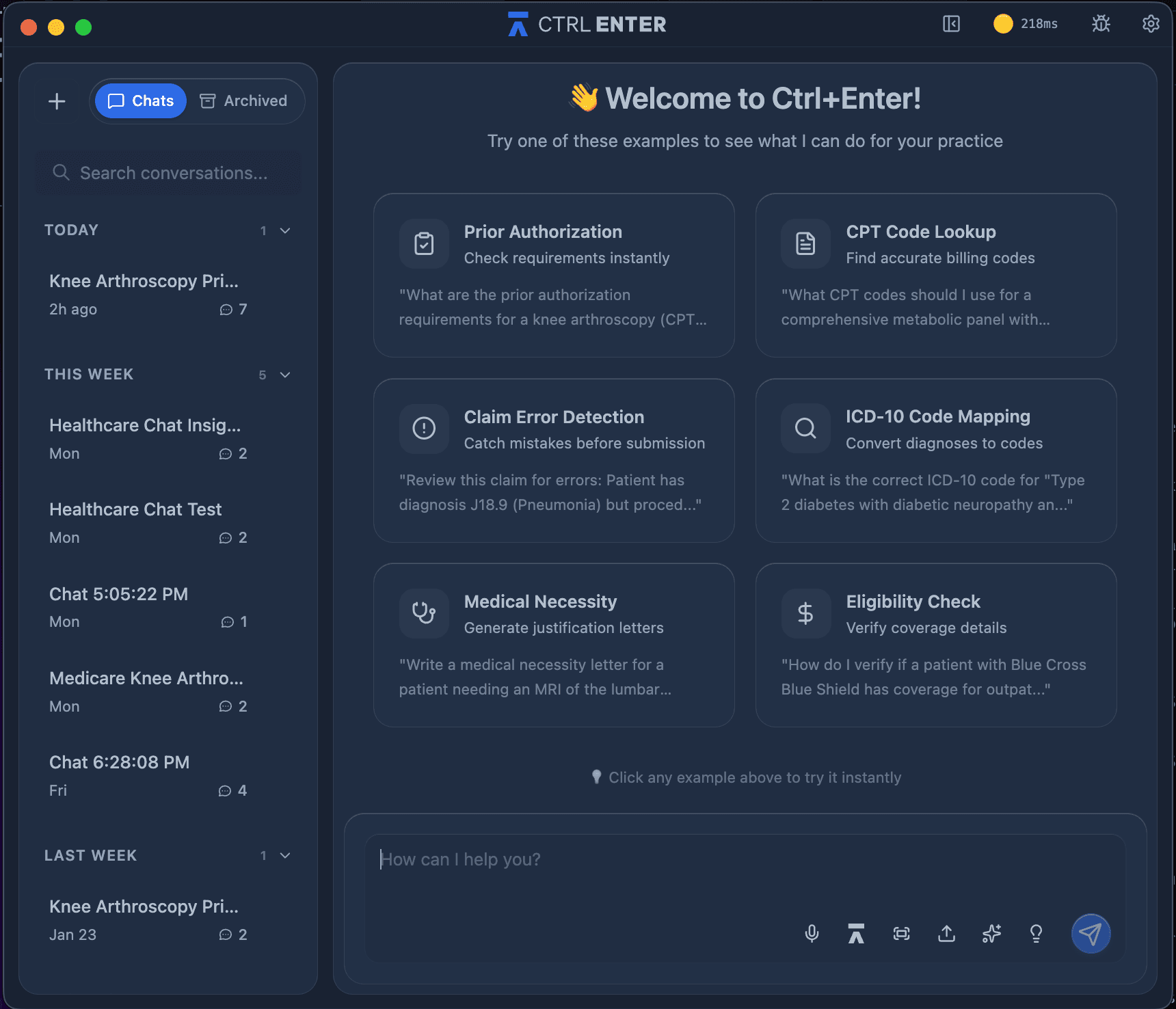The height and width of the screenshot is (1009, 1176).
Task: Collapse the THIS WEEK conversations section
Action: [285, 375]
